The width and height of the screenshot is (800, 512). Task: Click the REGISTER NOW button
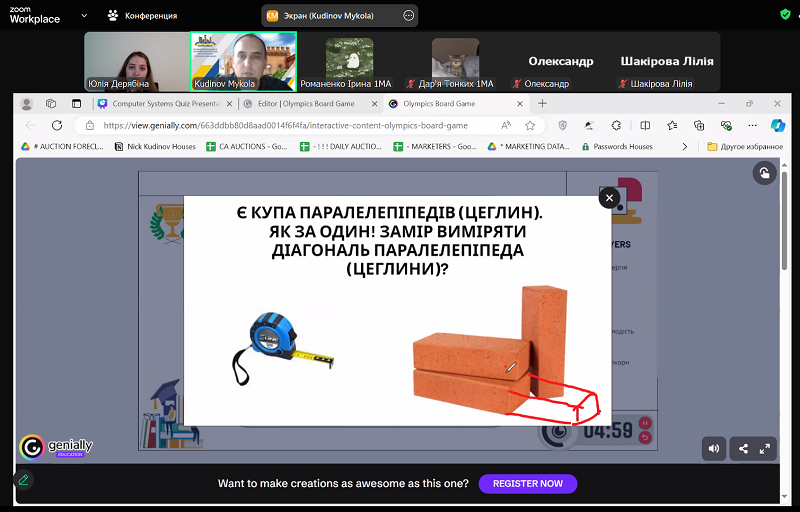(x=528, y=483)
